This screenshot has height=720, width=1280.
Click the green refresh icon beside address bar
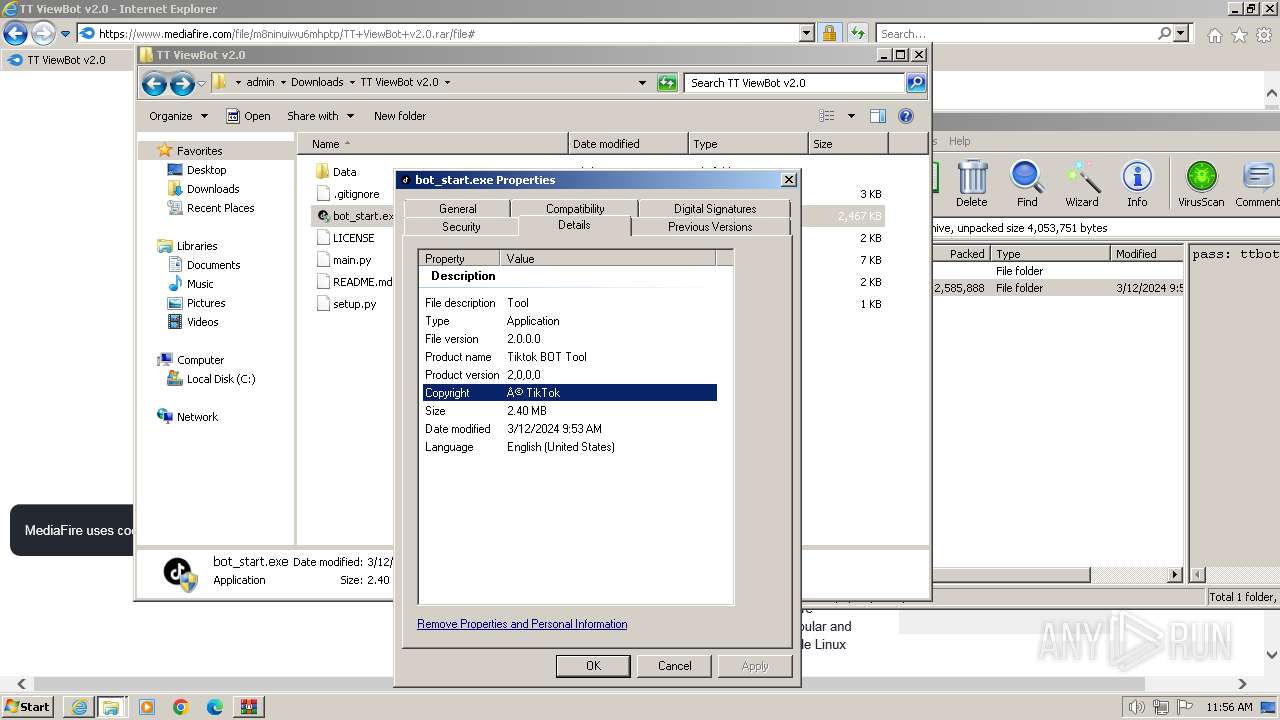(667, 83)
